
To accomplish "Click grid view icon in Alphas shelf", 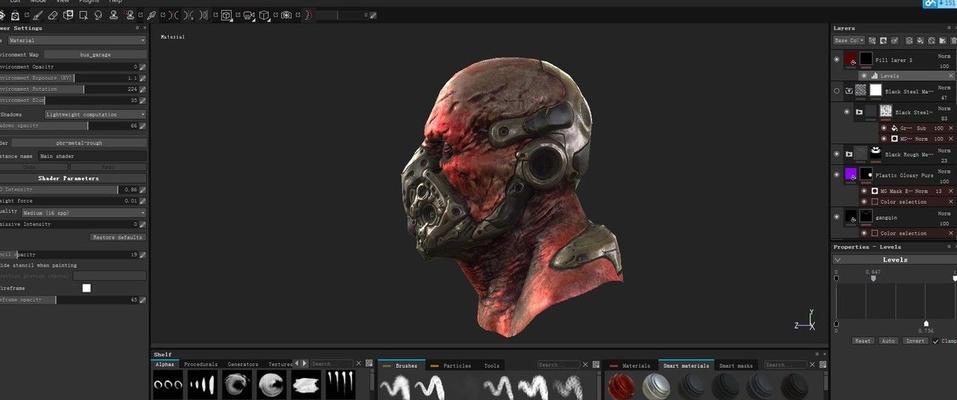I will pyautogui.click(x=369, y=364).
